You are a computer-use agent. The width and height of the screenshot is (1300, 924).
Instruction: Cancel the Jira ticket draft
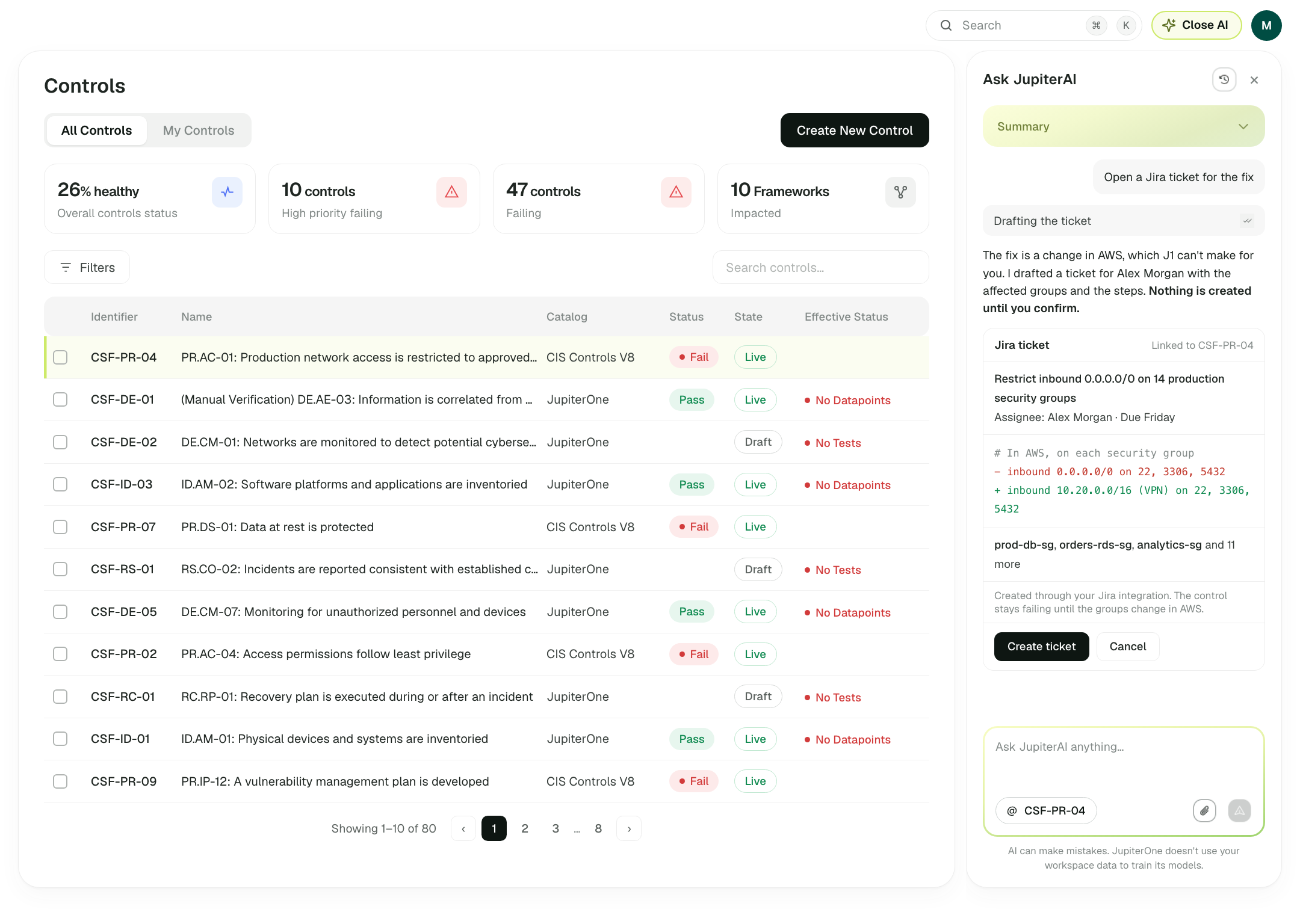(1128, 647)
